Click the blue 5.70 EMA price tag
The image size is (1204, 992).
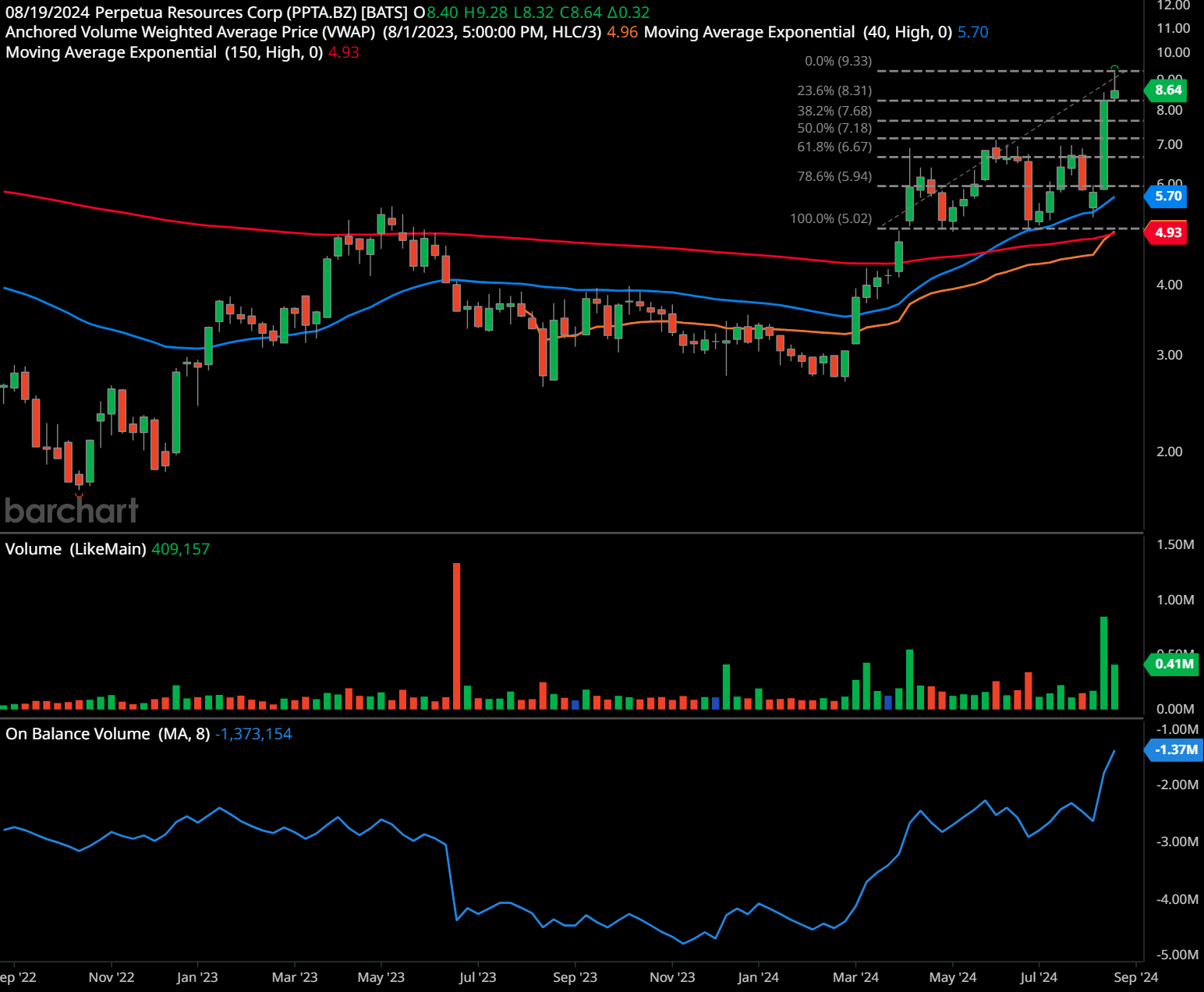click(1167, 196)
